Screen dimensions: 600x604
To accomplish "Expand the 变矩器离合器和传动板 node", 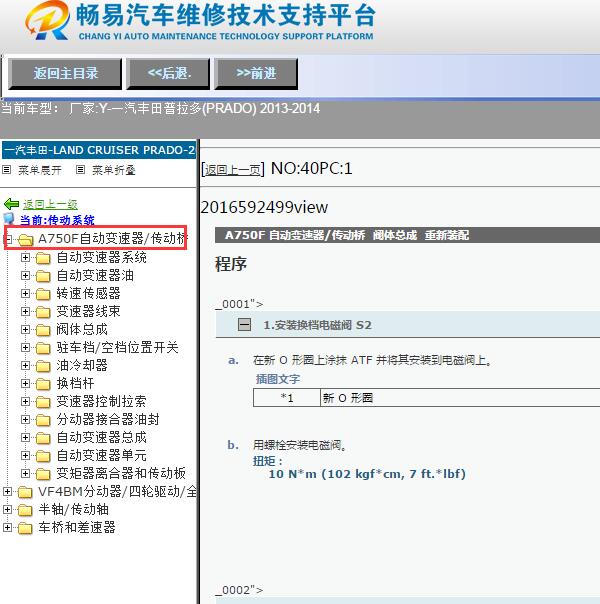I will pyautogui.click(x=25, y=473).
